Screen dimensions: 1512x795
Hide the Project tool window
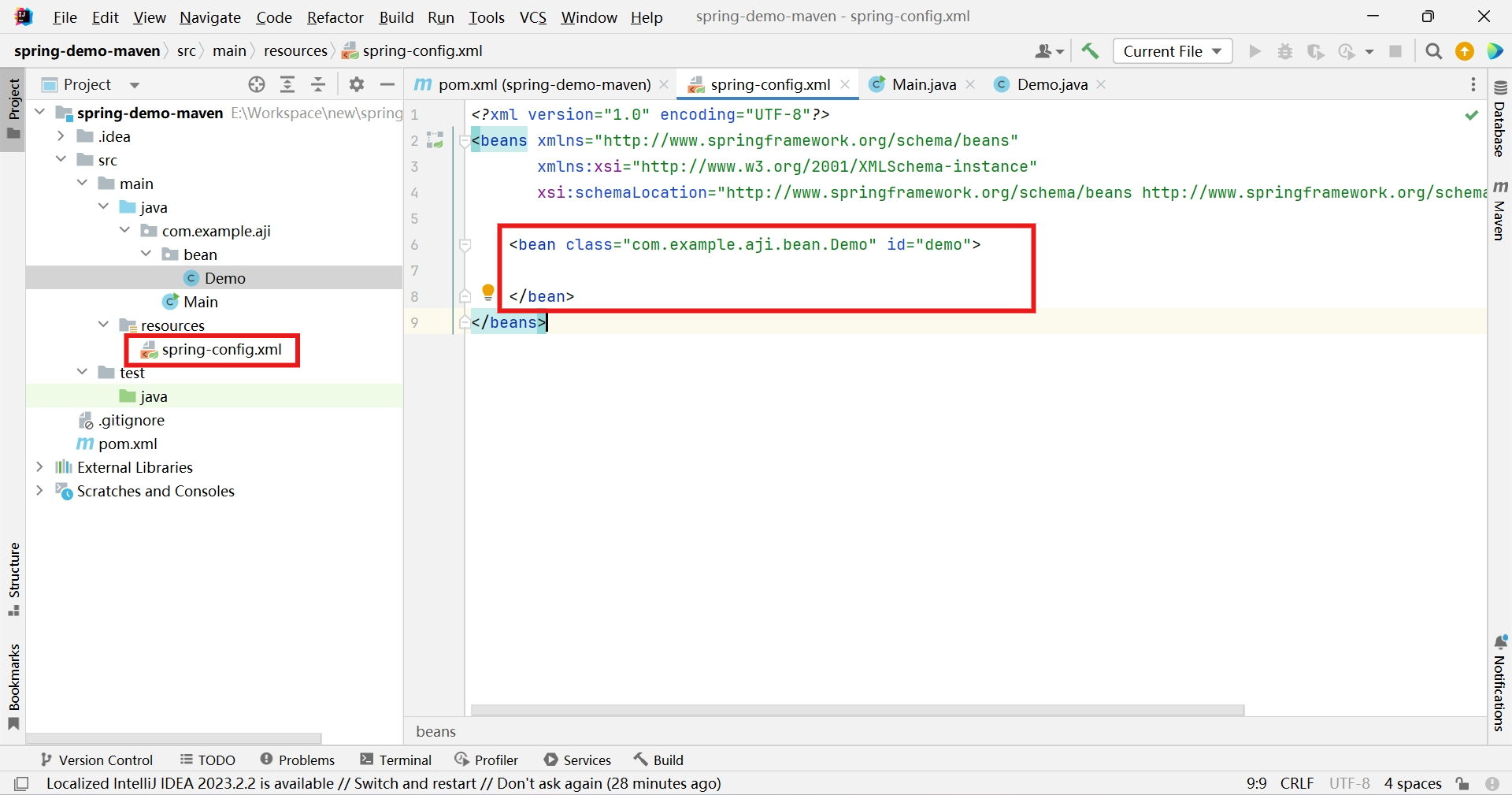point(387,84)
